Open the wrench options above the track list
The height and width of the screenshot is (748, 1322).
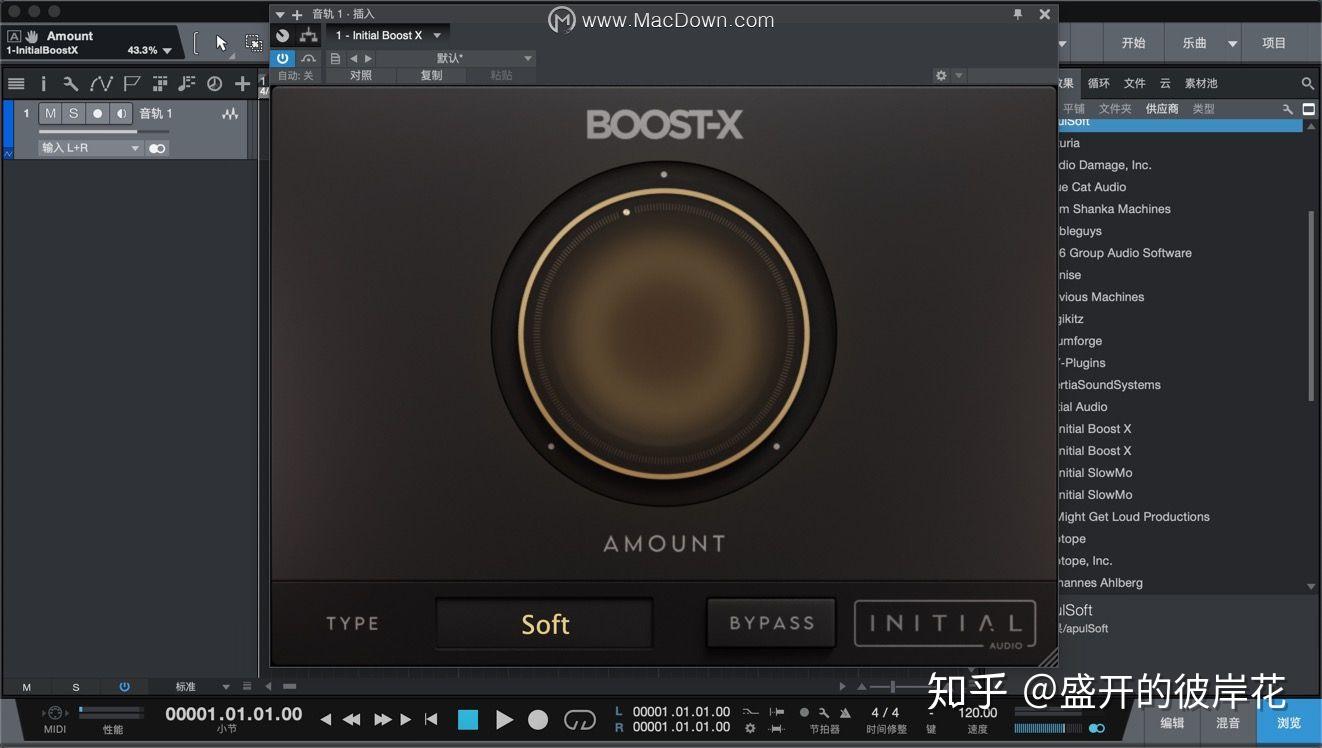point(70,84)
